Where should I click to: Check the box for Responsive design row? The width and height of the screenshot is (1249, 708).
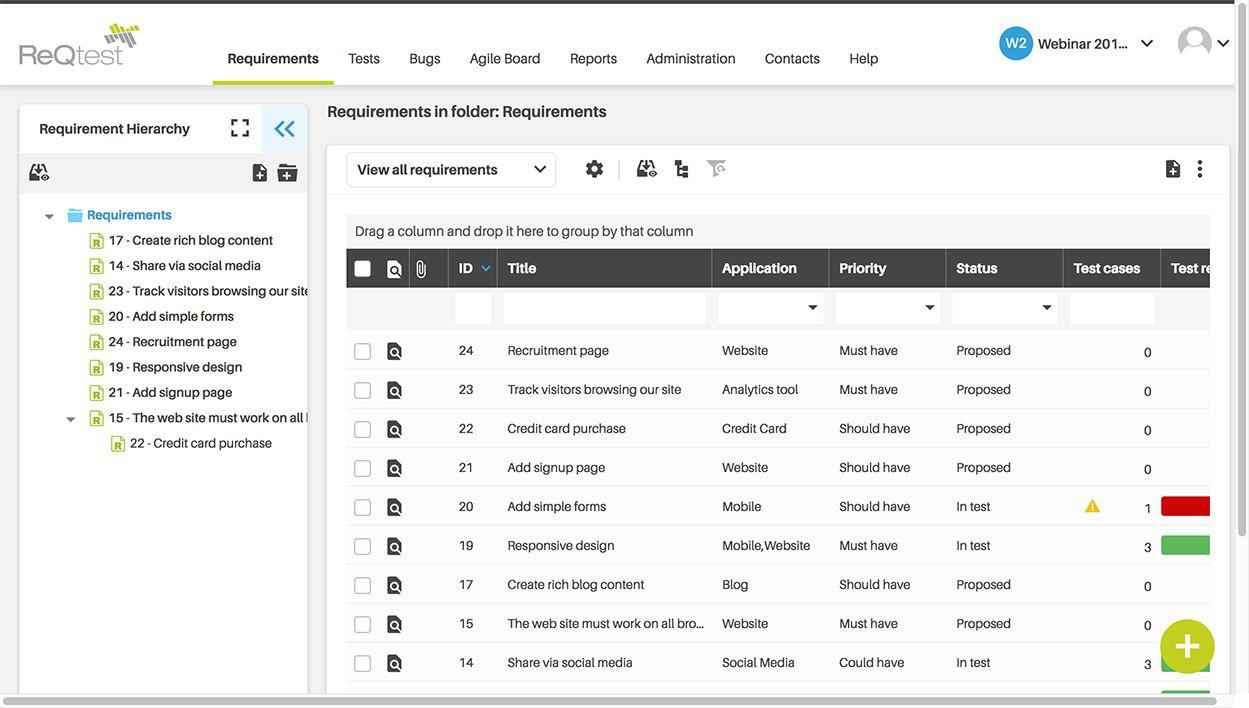coord(363,547)
